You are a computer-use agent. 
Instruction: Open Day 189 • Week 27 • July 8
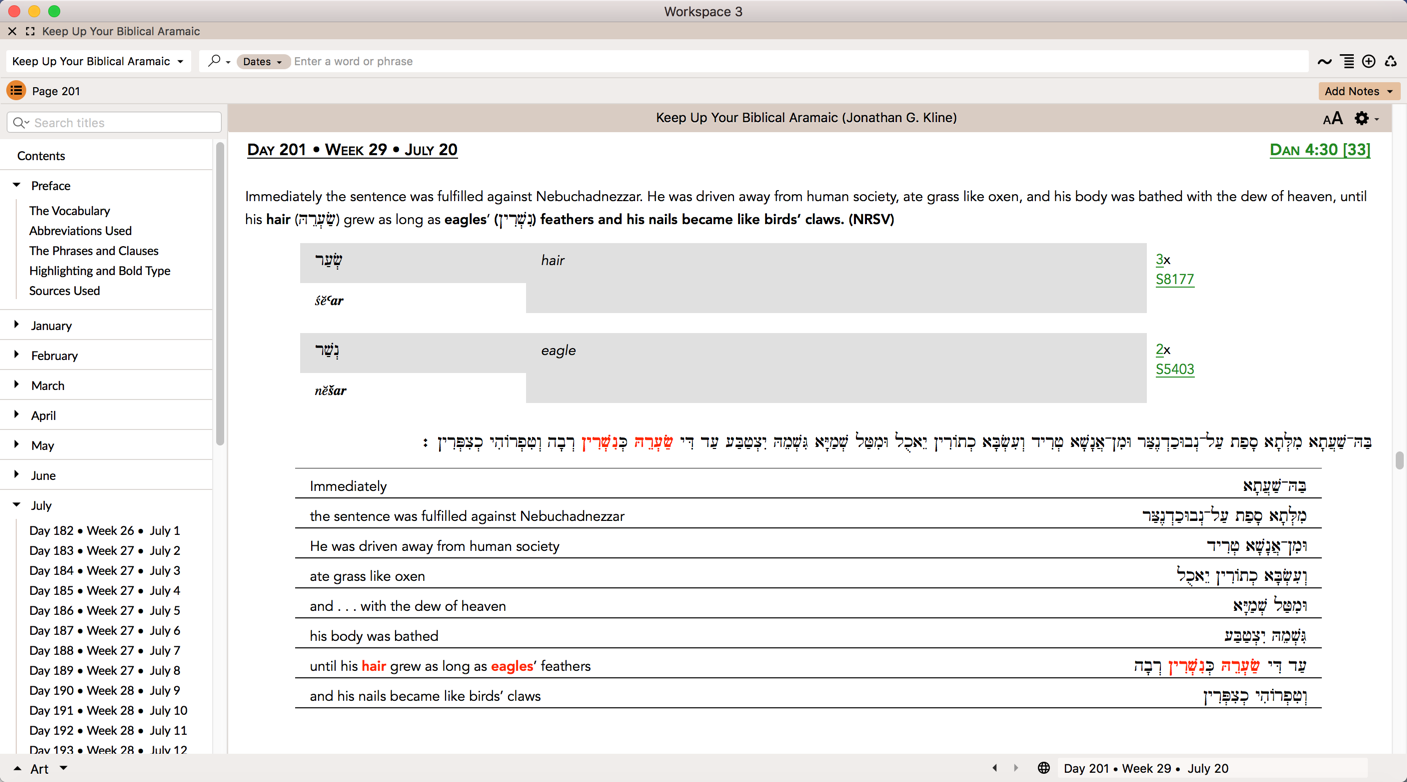point(104,671)
